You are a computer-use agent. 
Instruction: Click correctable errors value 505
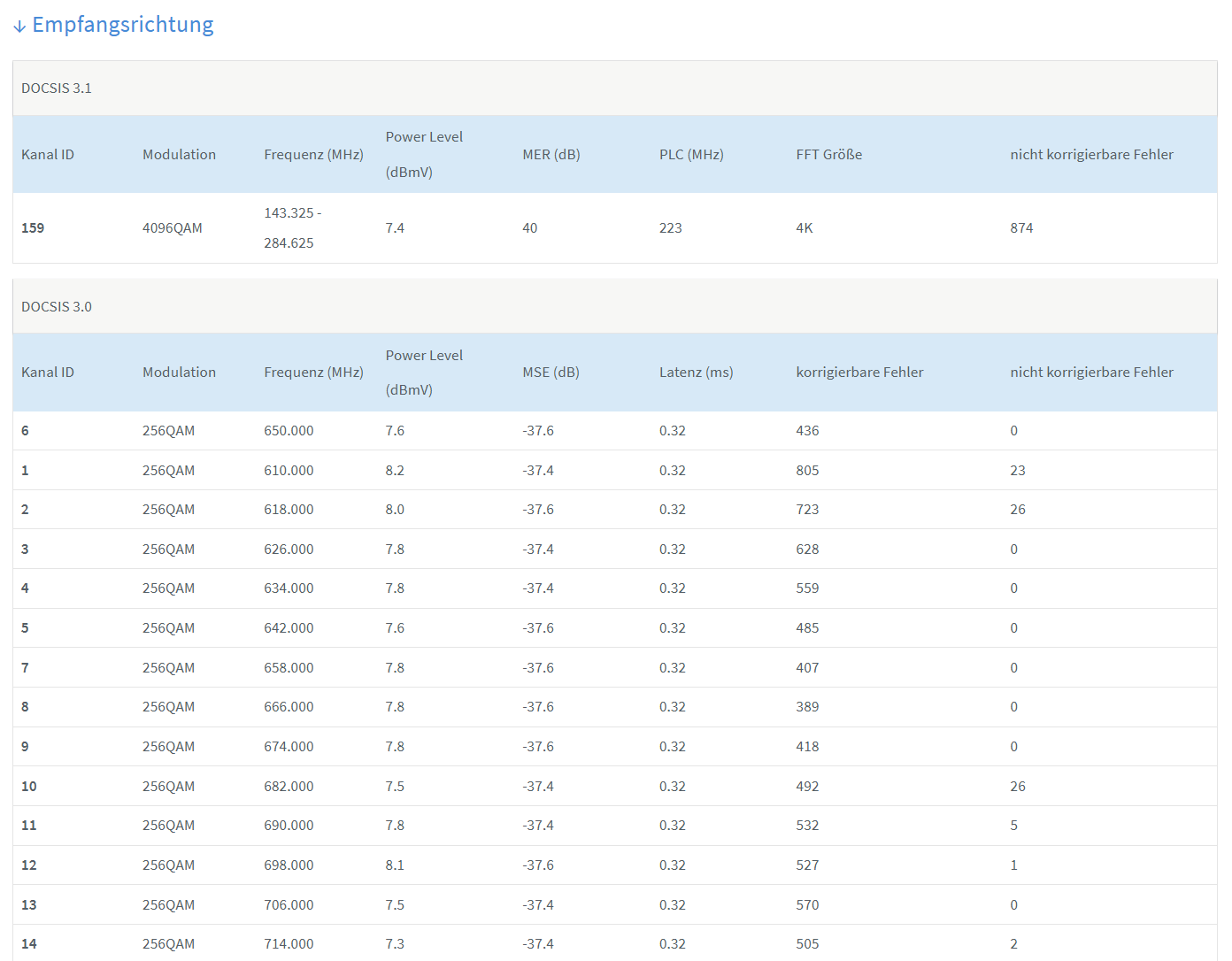(807, 944)
